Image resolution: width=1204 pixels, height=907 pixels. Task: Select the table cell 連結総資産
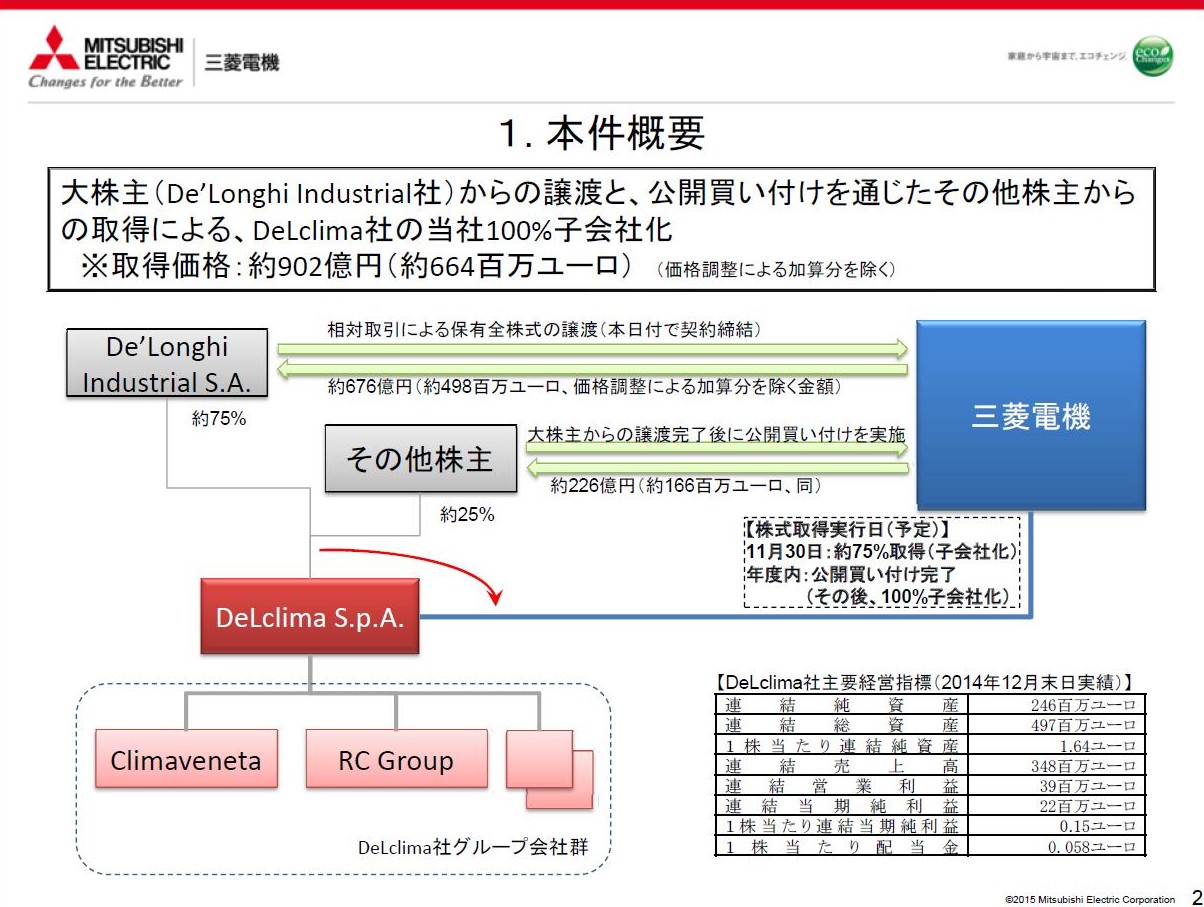coord(842,725)
